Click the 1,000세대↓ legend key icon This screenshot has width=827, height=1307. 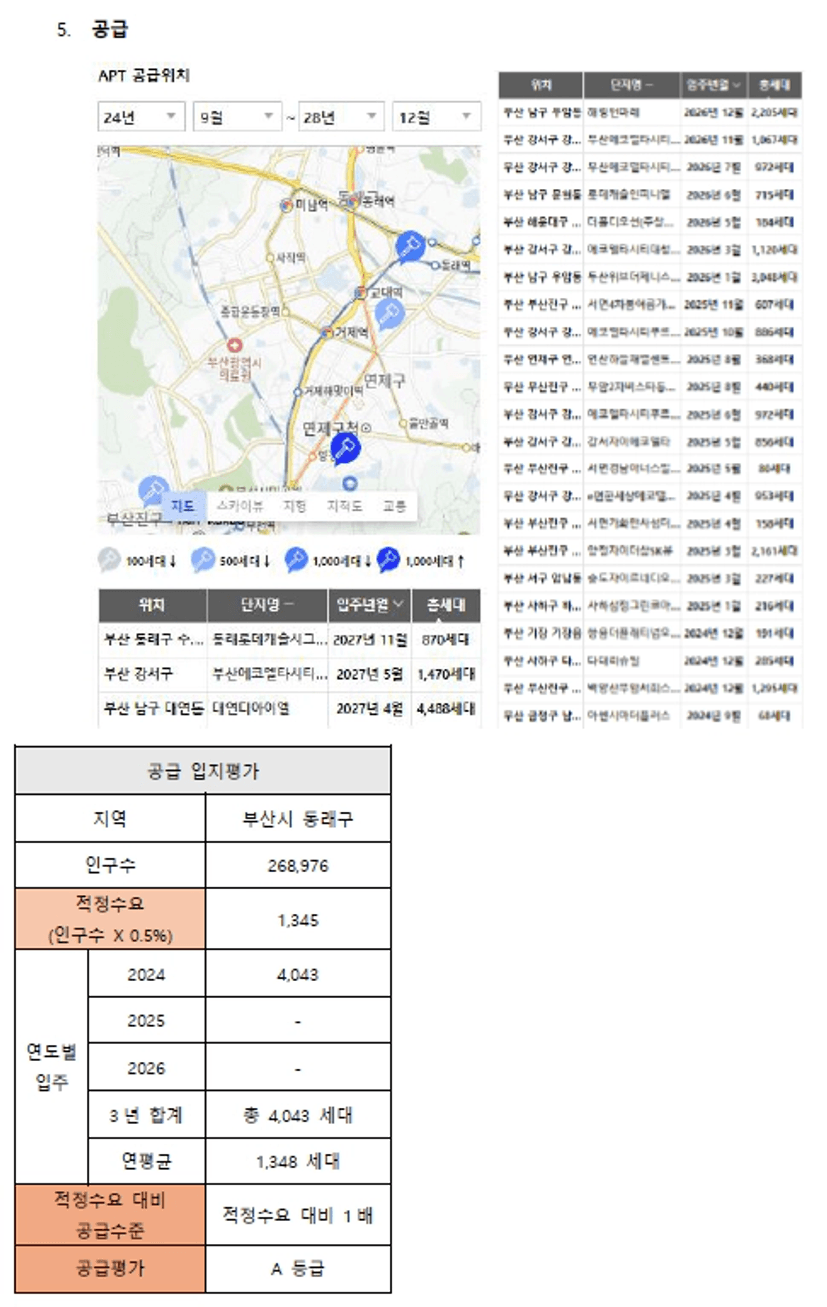coord(296,561)
